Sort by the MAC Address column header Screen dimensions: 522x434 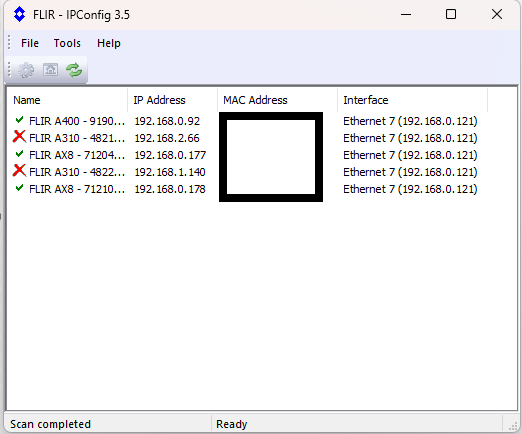point(277,100)
